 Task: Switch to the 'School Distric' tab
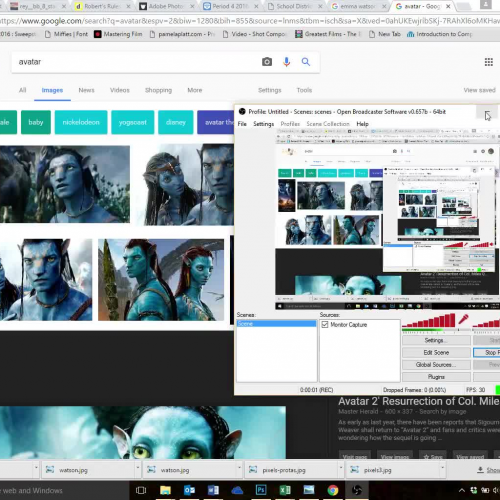click(294, 6)
